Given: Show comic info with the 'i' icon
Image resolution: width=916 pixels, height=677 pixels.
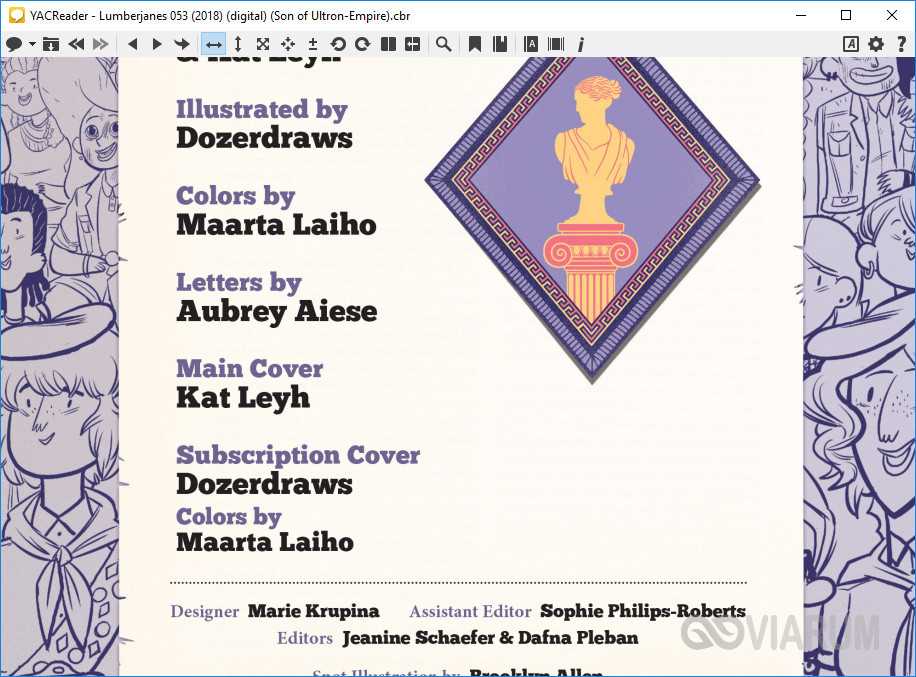Looking at the screenshot, I should coord(581,44).
